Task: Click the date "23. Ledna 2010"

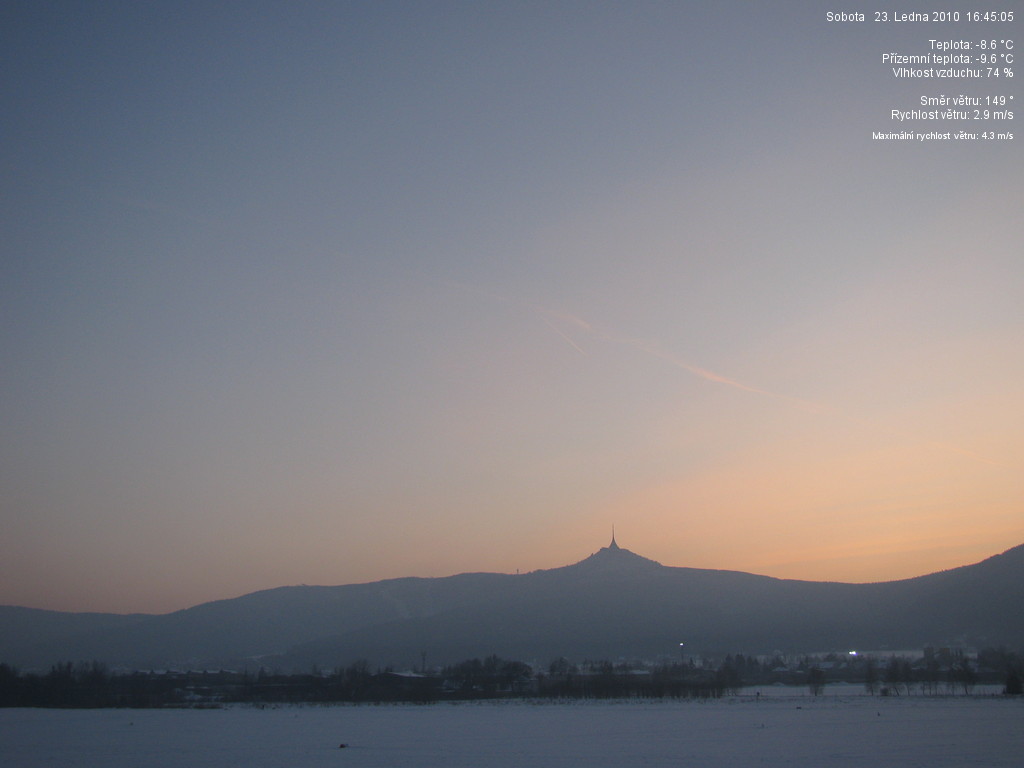Action: (x=916, y=17)
